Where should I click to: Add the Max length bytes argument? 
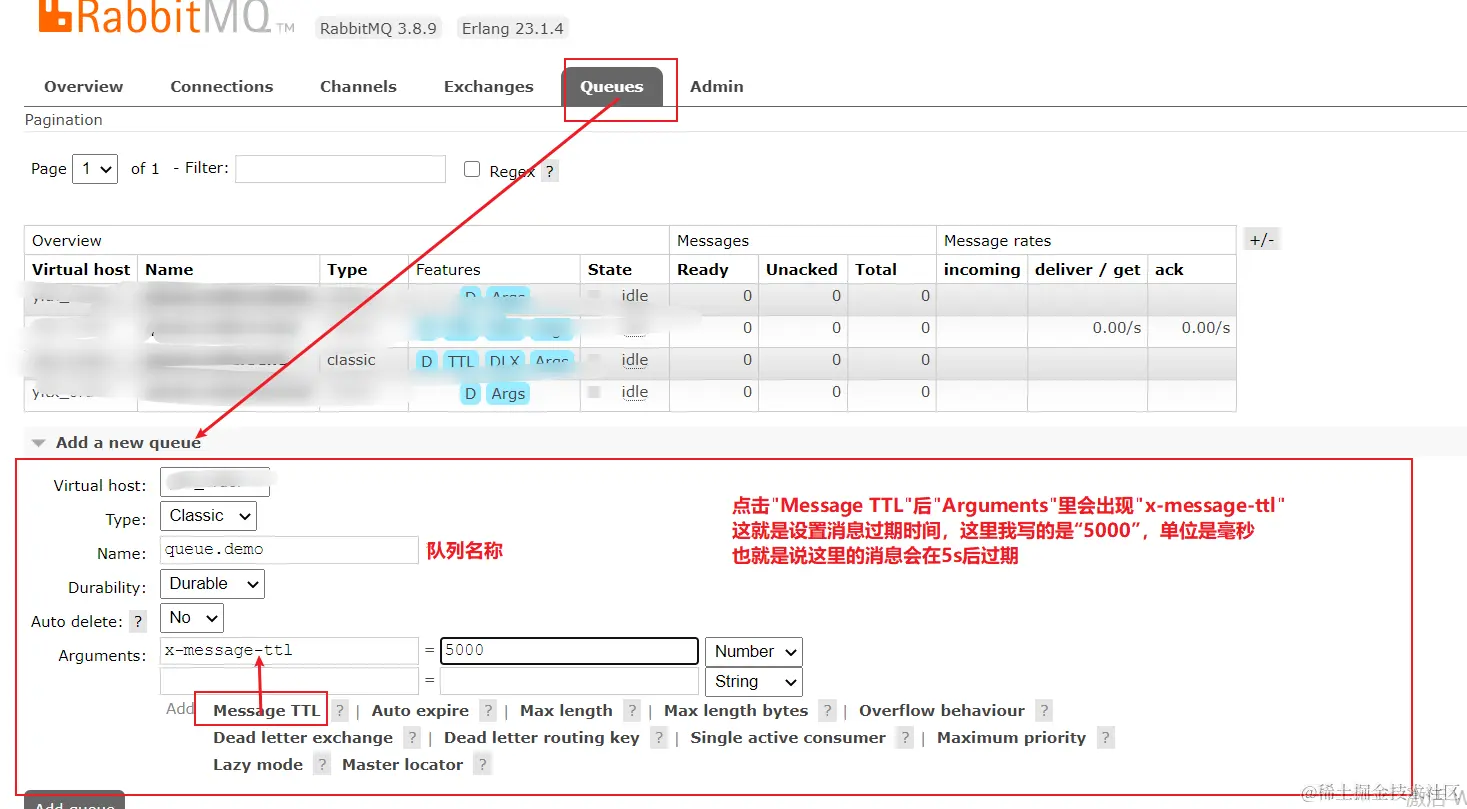[736, 710]
